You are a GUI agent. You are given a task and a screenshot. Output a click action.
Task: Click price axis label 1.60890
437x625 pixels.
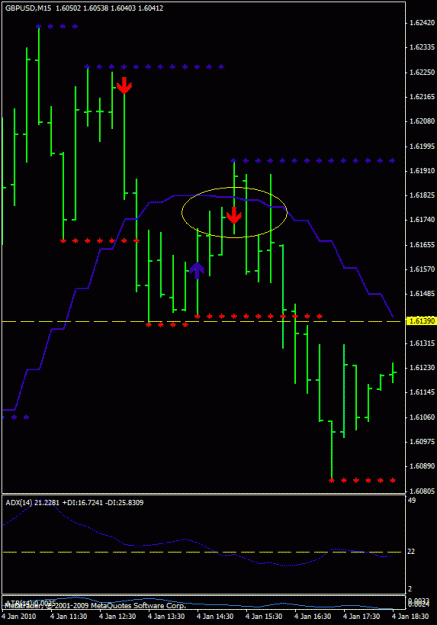tap(422, 466)
